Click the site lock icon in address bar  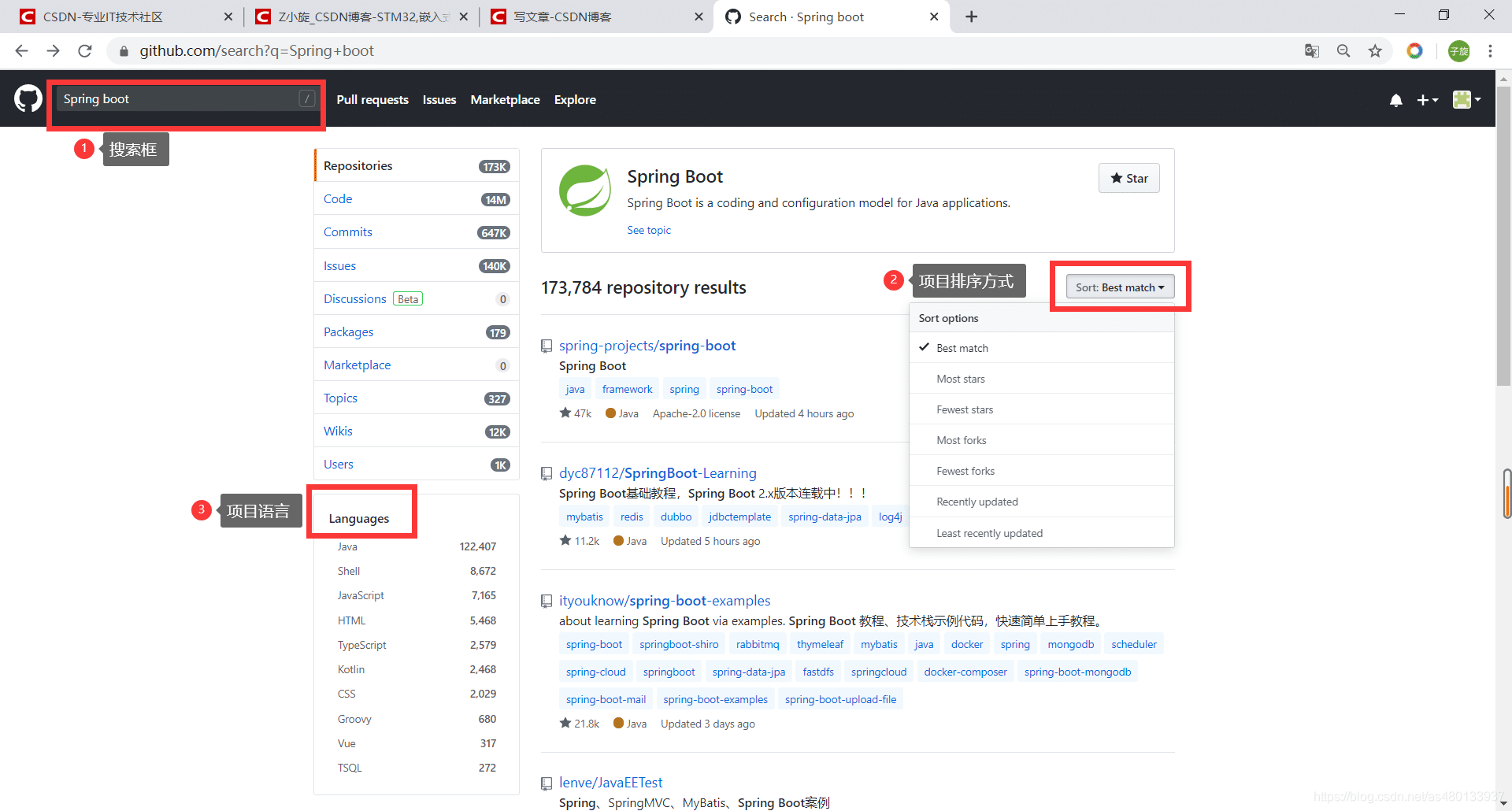[124, 51]
